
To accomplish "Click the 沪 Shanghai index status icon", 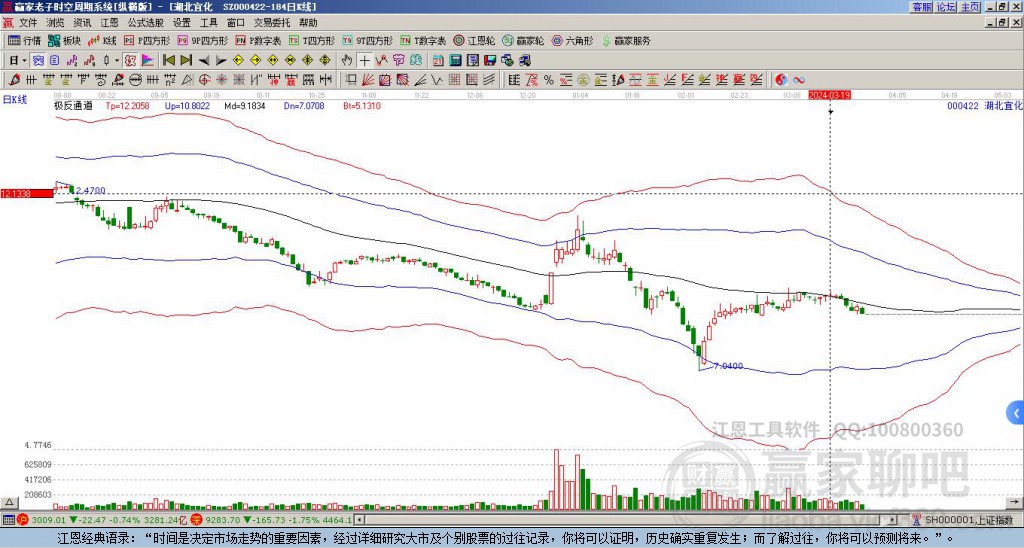I will (23, 520).
